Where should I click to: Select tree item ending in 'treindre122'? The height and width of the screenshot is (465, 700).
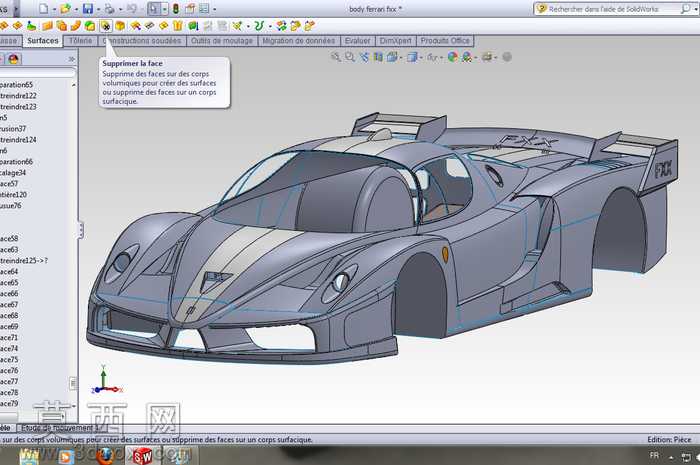coord(18,95)
